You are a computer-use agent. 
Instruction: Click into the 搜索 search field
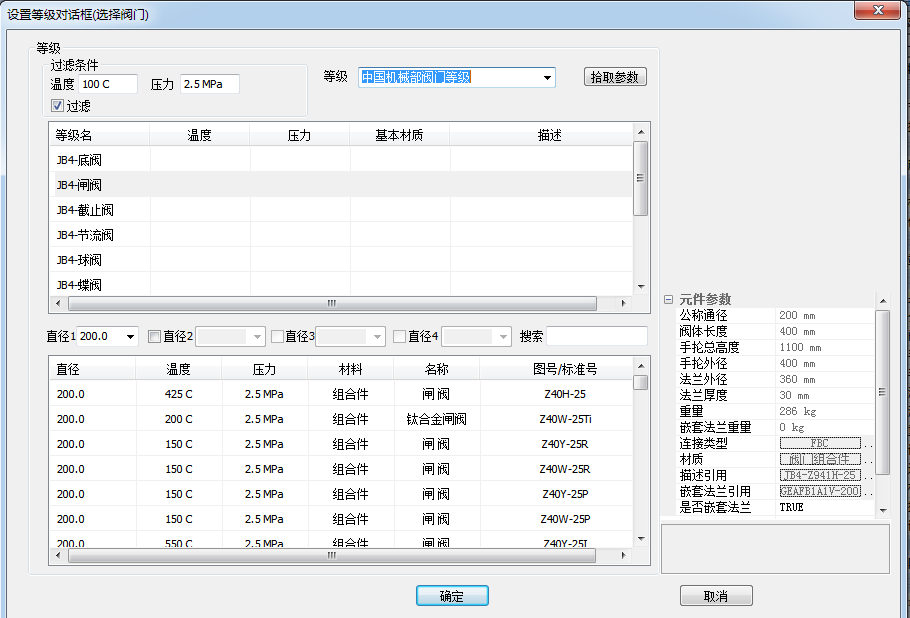pyautogui.click(x=596, y=337)
